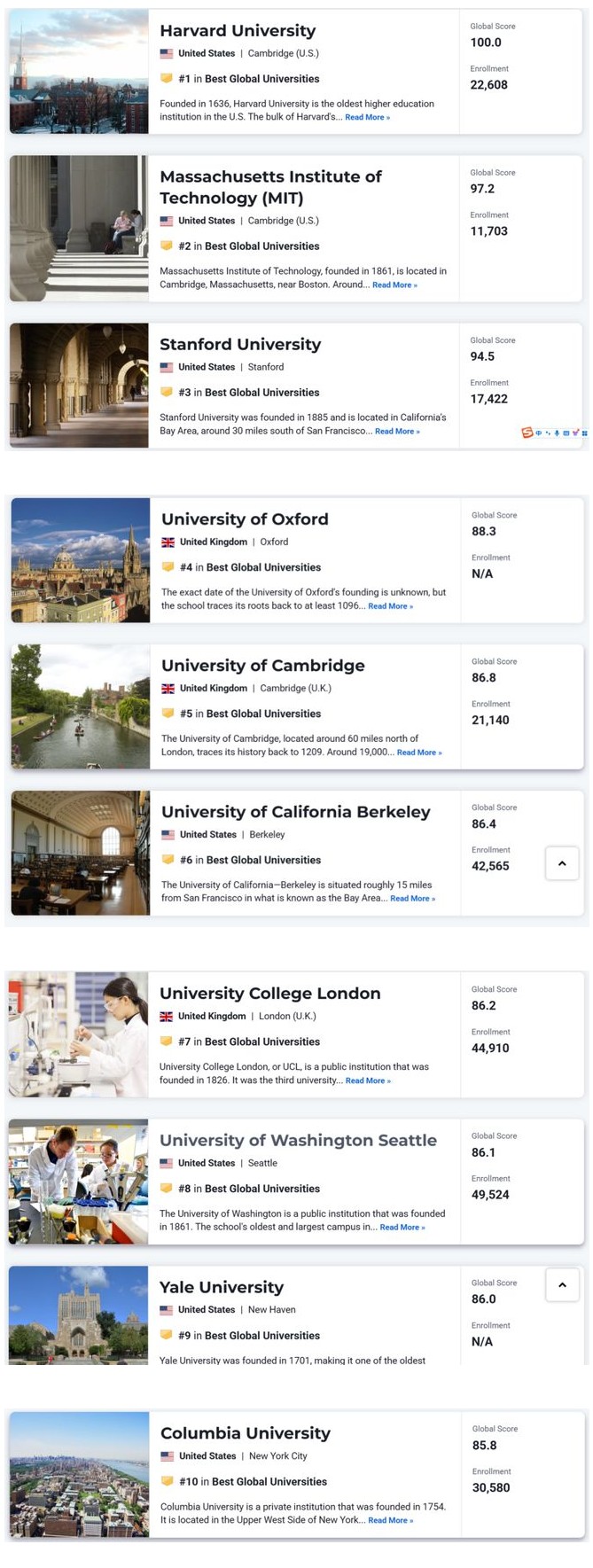The width and height of the screenshot is (593, 1568).
Task: Select the microphone voice-input icon on Sogou toolbar
Action: click(557, 433)
